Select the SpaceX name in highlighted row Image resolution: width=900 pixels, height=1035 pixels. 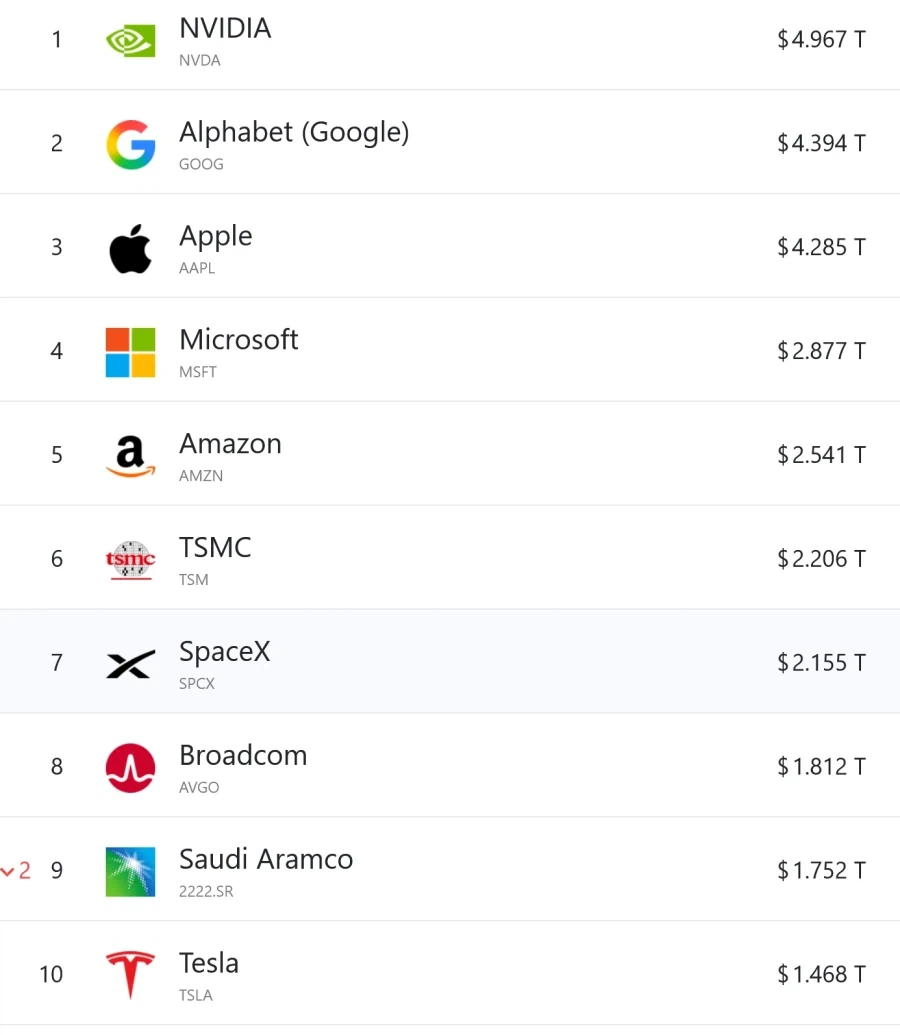pyautogui.click(x=225, y=652)
